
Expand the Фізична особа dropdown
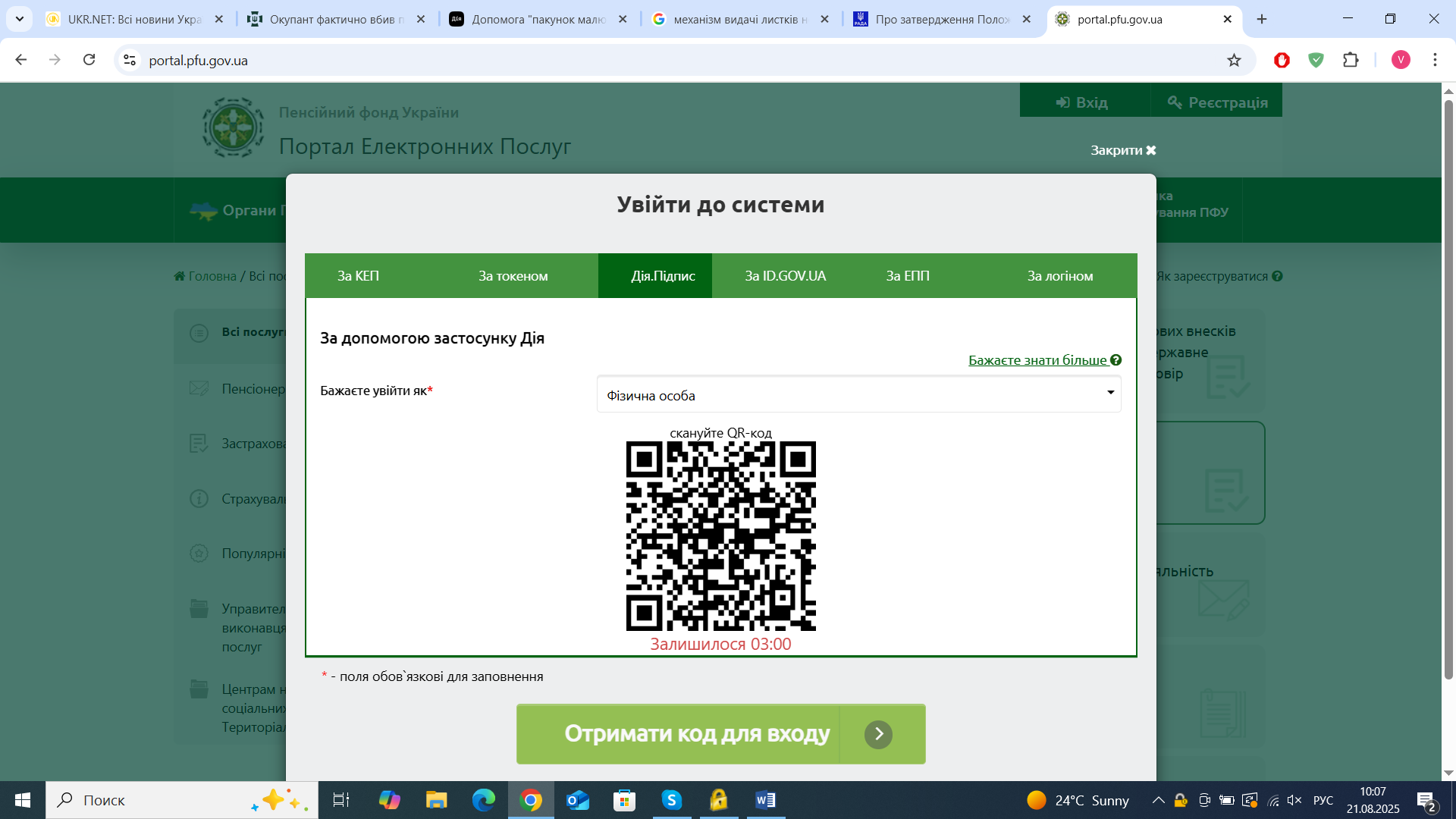tap(858, 394)
